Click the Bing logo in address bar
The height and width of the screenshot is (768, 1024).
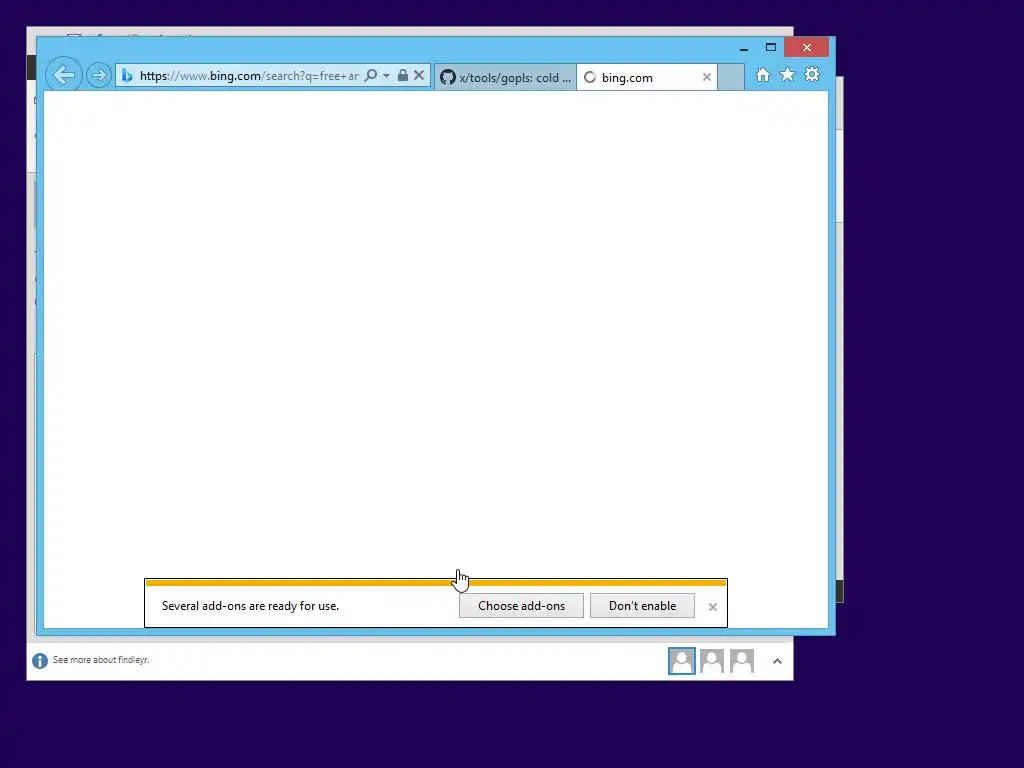tap(127, 76)
